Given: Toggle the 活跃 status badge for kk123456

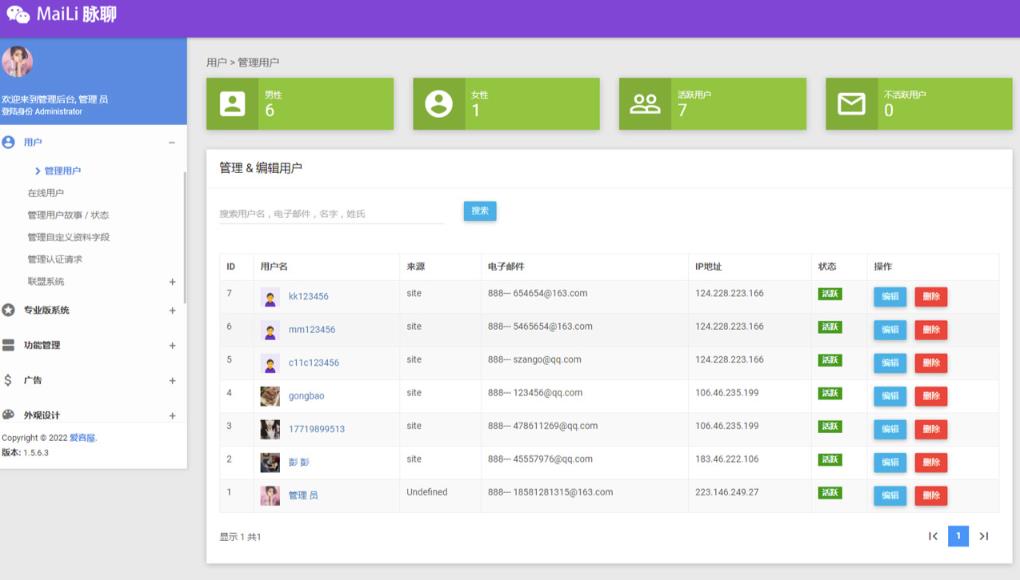Looking at the screenshot, I should (x=828, y=295).
